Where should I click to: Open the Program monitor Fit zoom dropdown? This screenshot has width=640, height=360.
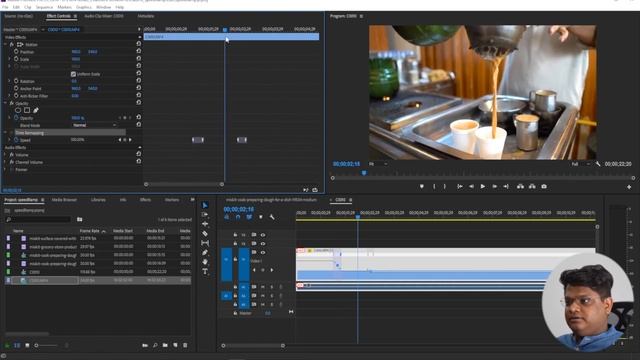(x=378, y=164)
